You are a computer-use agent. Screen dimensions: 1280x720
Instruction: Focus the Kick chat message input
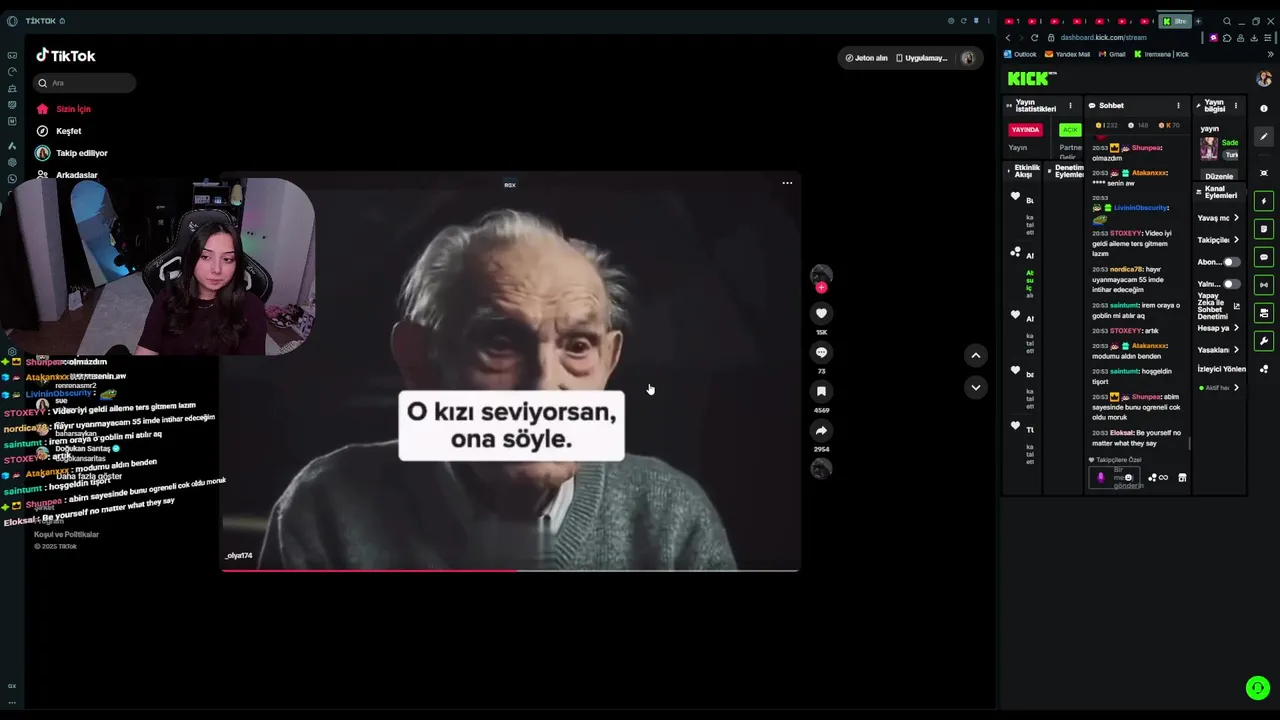pos(1115,478)
